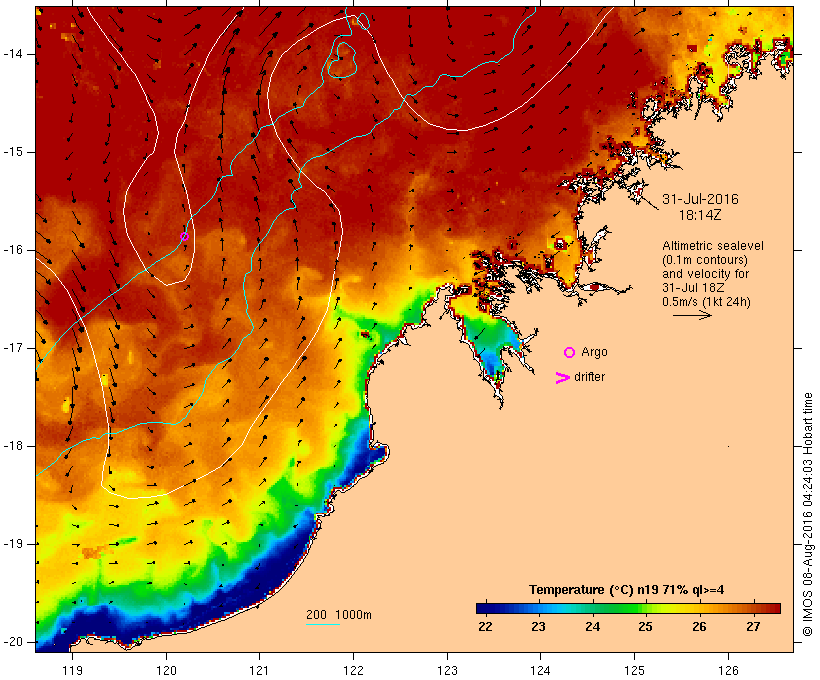Click the colorbar value '26'
This screenshot has height=680, width=820.
tap(699, 627)
